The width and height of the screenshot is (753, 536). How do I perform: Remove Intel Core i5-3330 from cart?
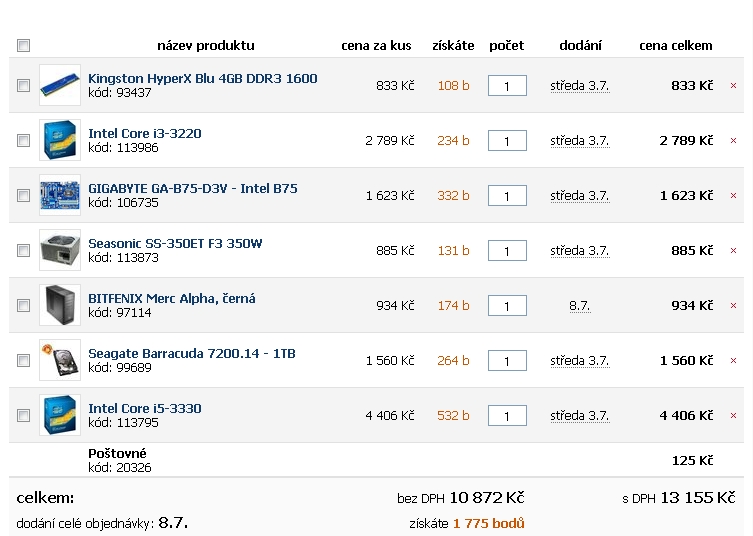click(x=733, y=415)
